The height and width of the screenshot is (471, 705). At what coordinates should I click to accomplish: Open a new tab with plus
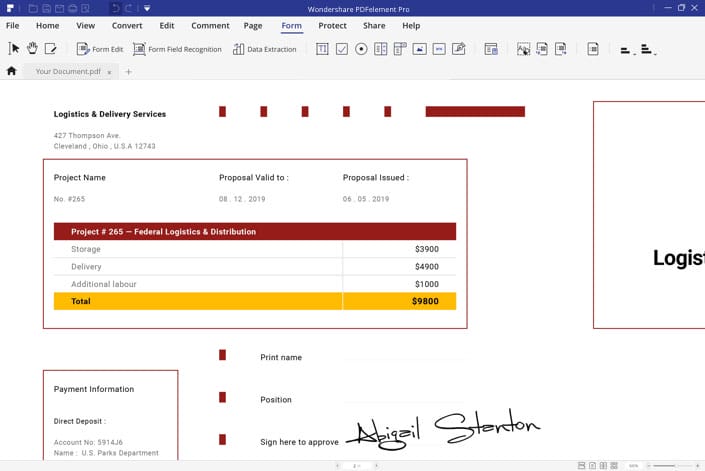click(x=128, y=72)
